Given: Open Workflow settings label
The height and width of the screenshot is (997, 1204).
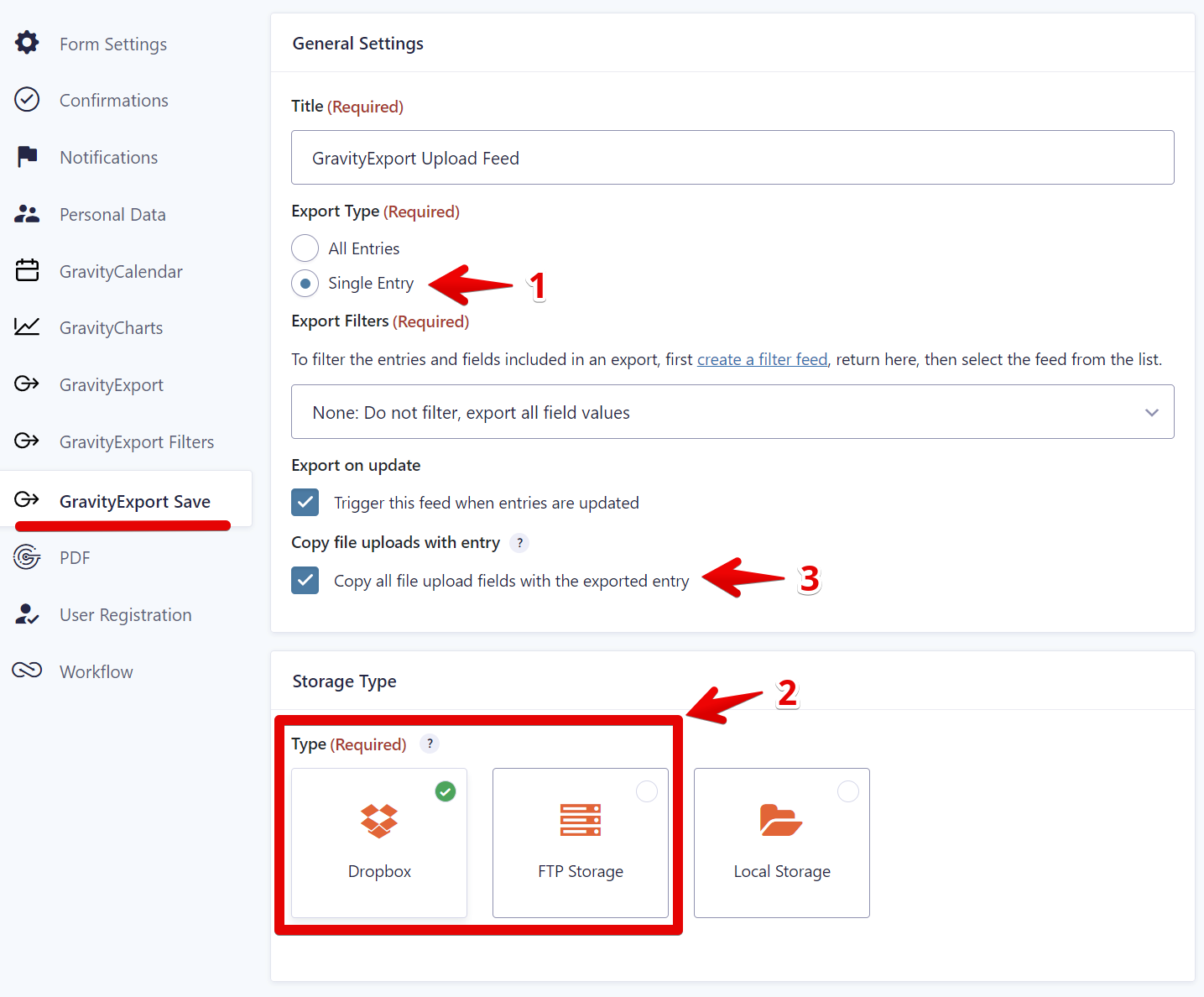Looking at the screenshot, I should tap(96, 672).
